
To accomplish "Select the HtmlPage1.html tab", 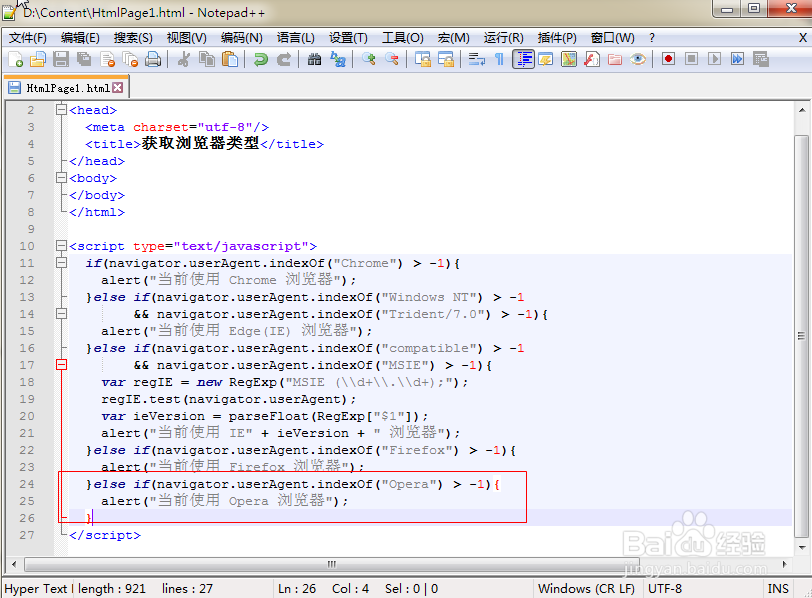I will [x=66, y=88].
